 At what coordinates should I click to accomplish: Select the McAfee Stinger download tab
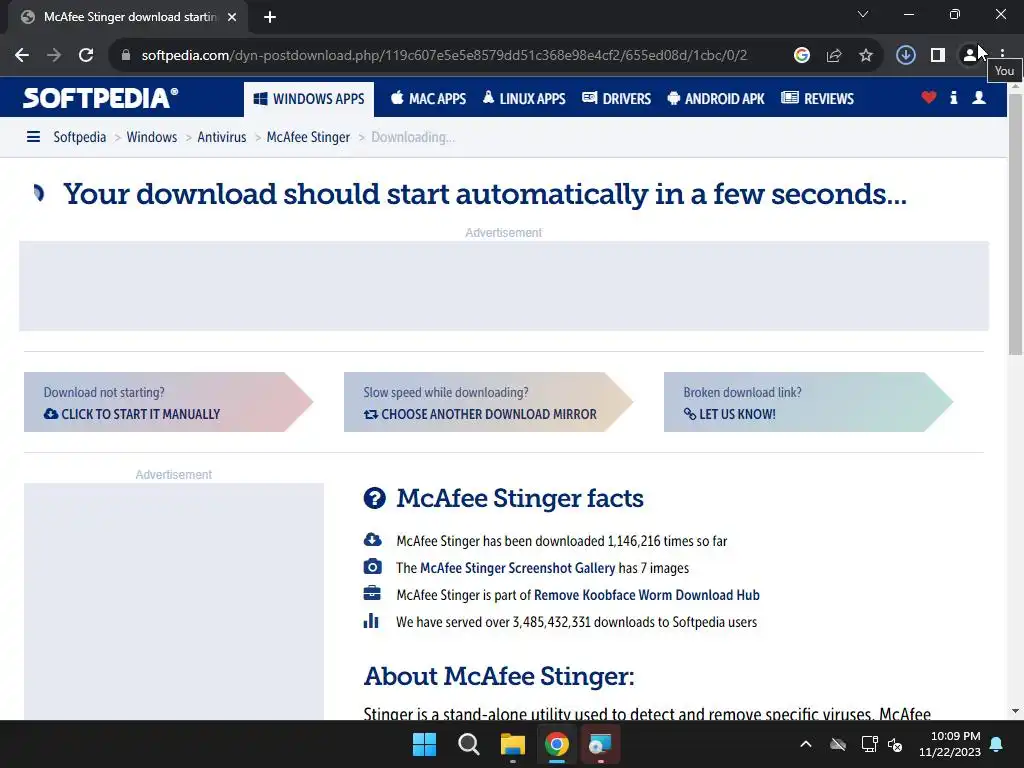[128, 17]
